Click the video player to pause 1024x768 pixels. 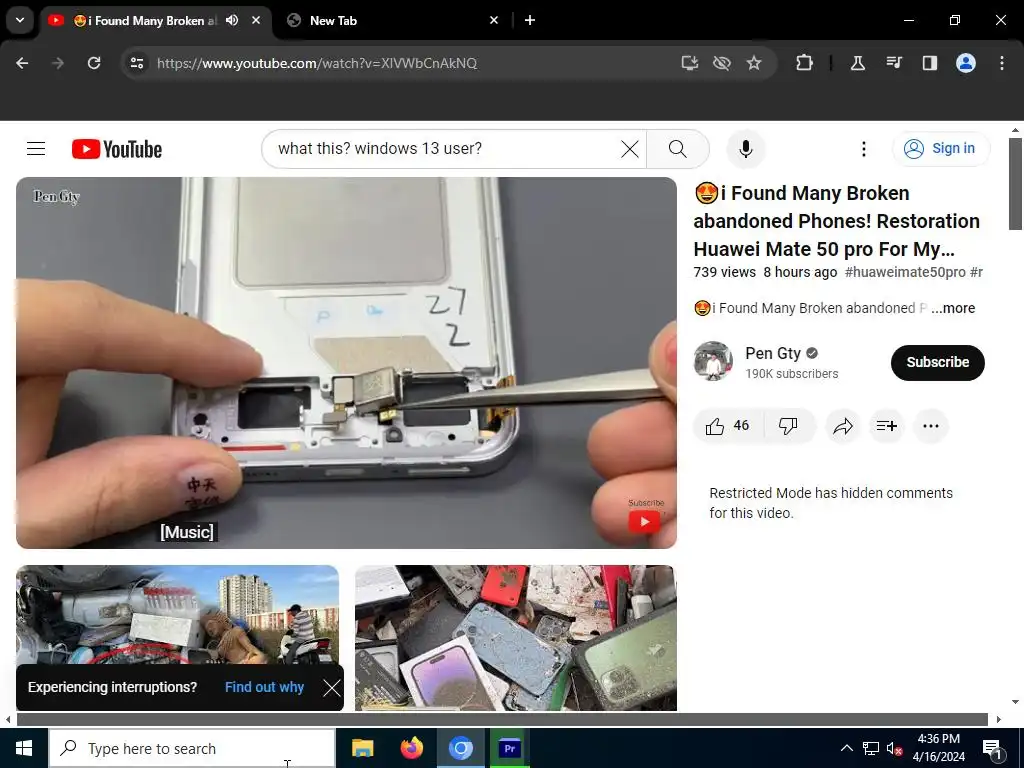[346, 362]
